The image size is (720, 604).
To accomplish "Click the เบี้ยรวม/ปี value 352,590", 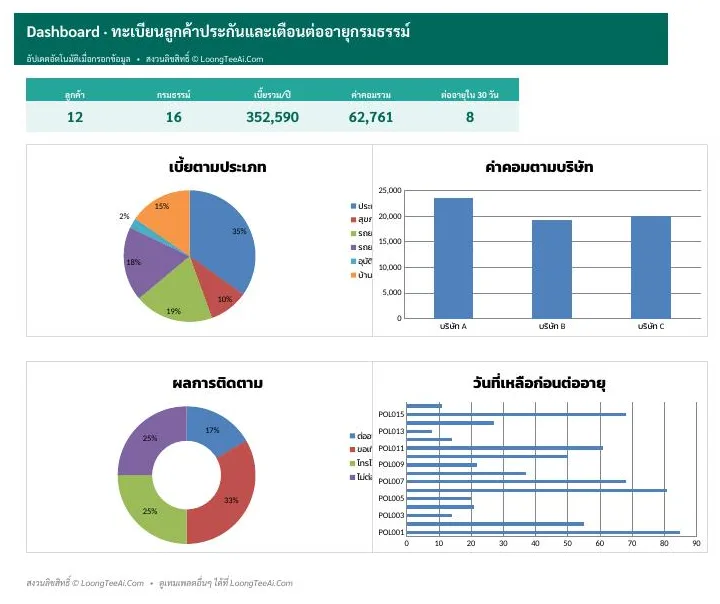I will 272,117.
